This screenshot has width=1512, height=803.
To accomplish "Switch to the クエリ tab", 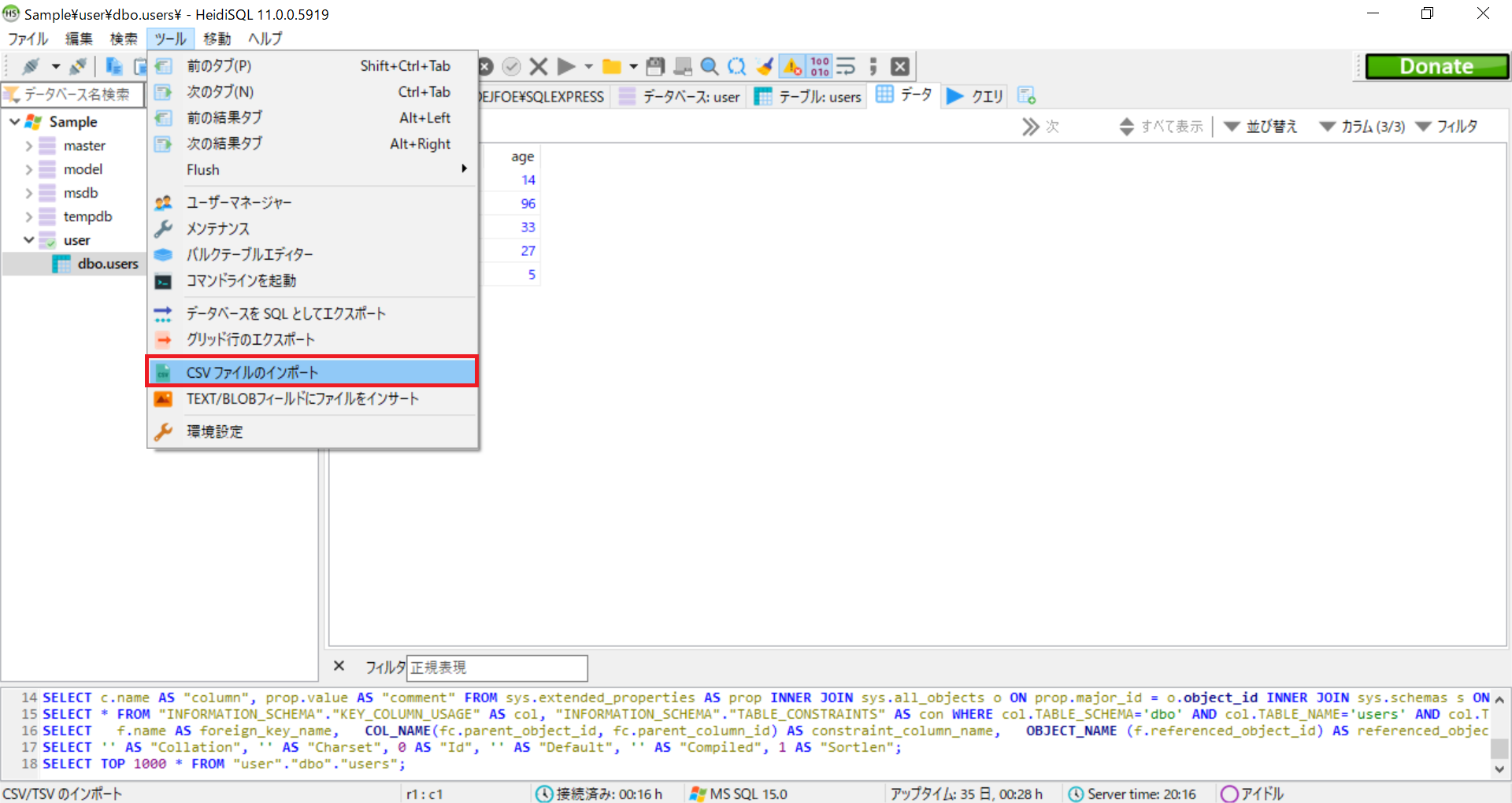I will coord(975,97).
